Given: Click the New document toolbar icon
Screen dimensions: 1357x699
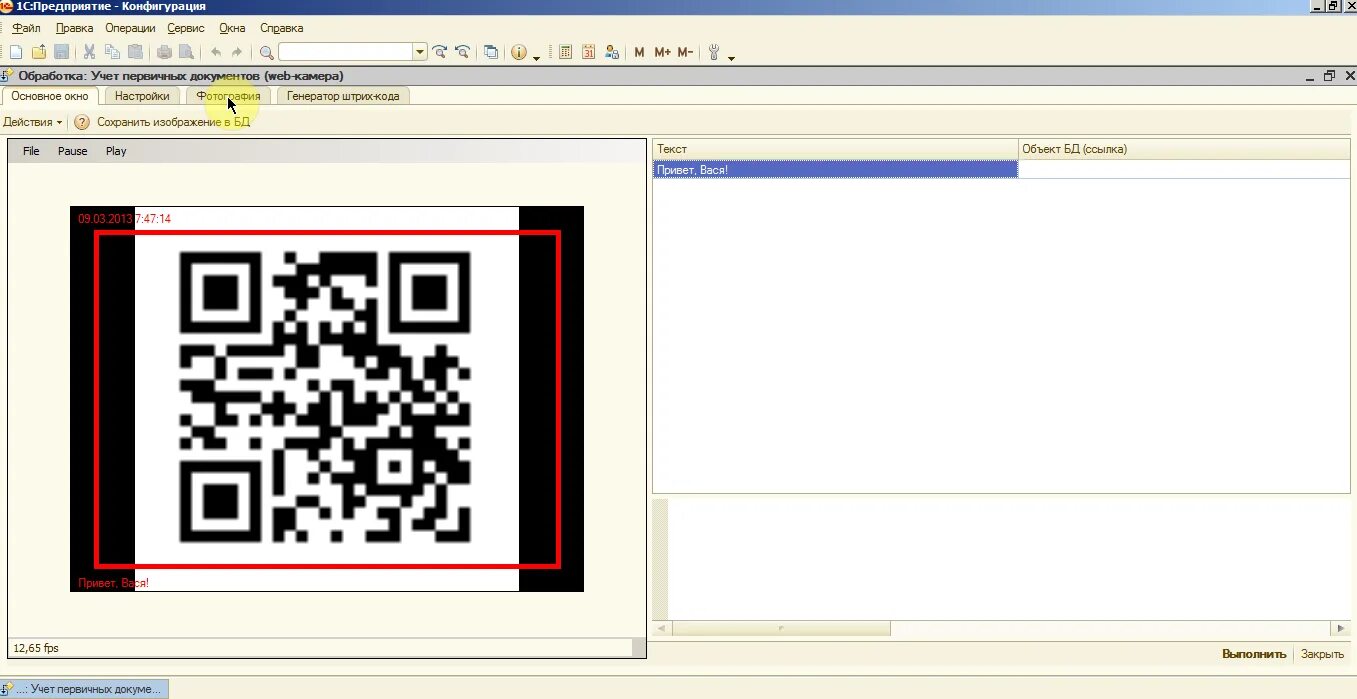Looking at the screenshot, I should [x=15, y=52].
